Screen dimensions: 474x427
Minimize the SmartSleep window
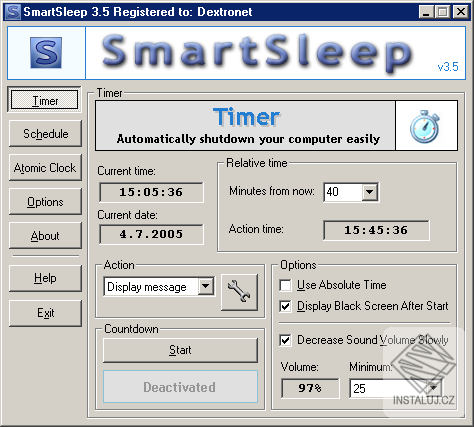[426, 12]
